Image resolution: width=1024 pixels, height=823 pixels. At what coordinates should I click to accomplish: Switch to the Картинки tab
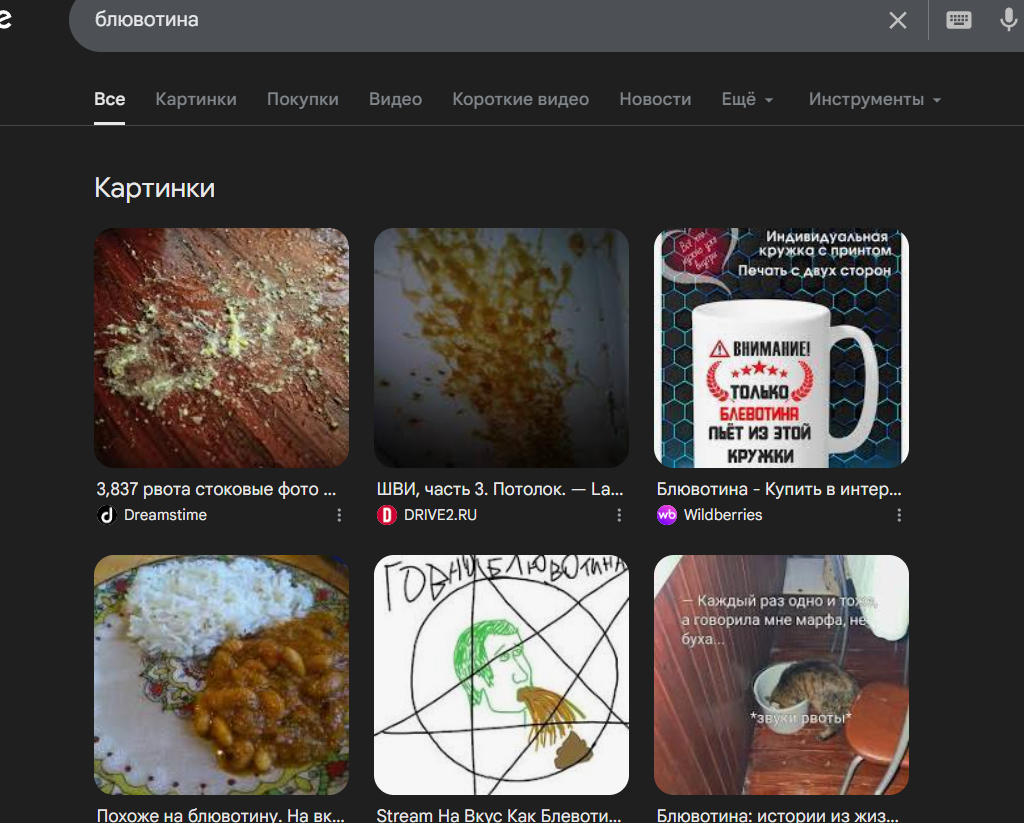(196, 100)
